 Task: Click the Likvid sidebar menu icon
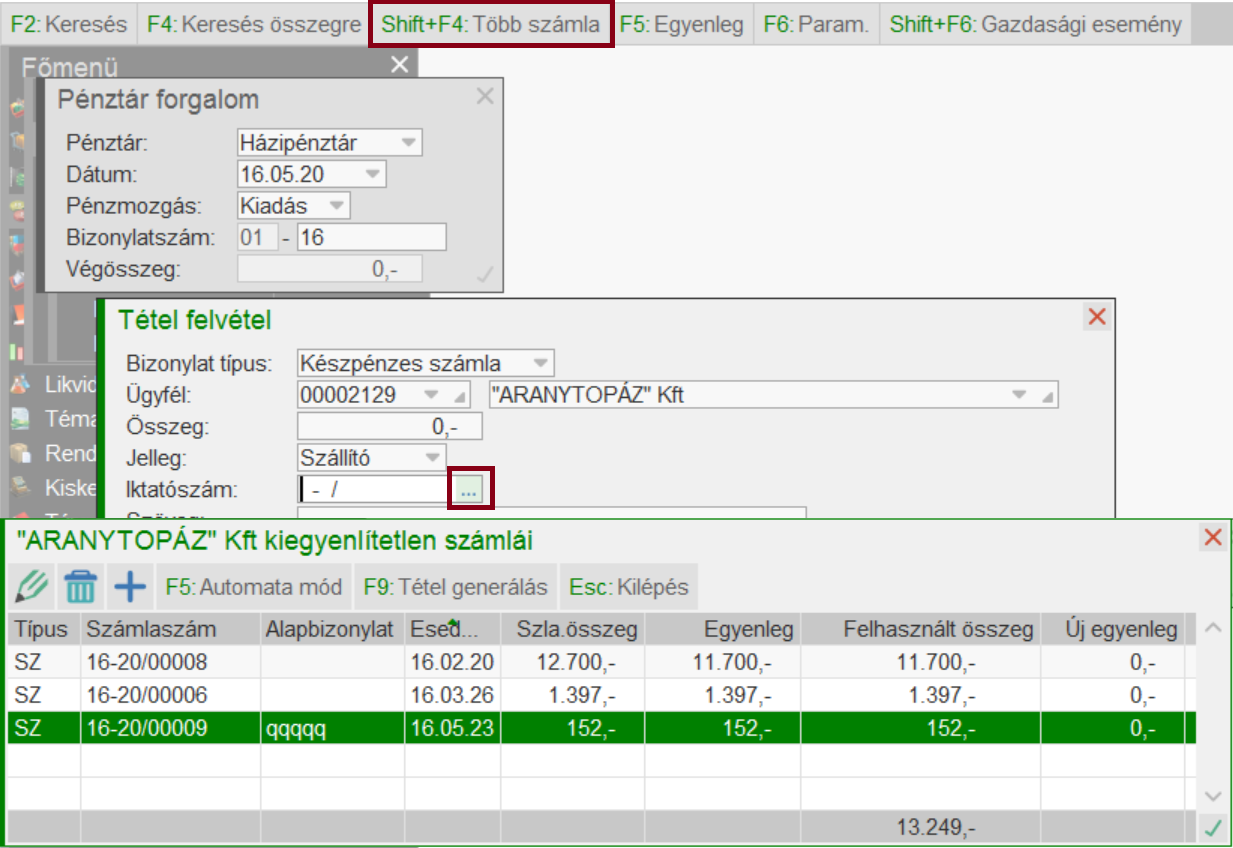point(19,385)
